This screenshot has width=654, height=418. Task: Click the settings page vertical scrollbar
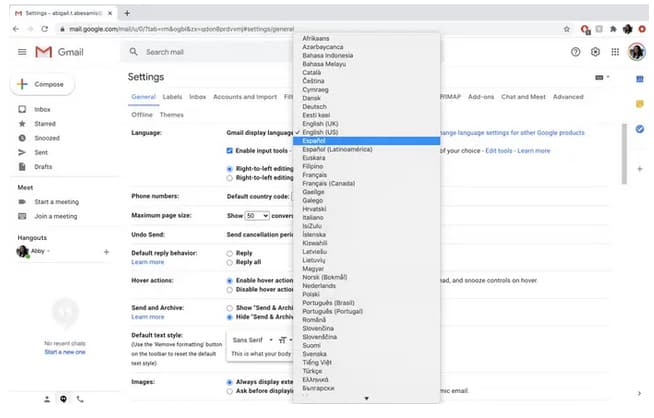pos(624,154)
